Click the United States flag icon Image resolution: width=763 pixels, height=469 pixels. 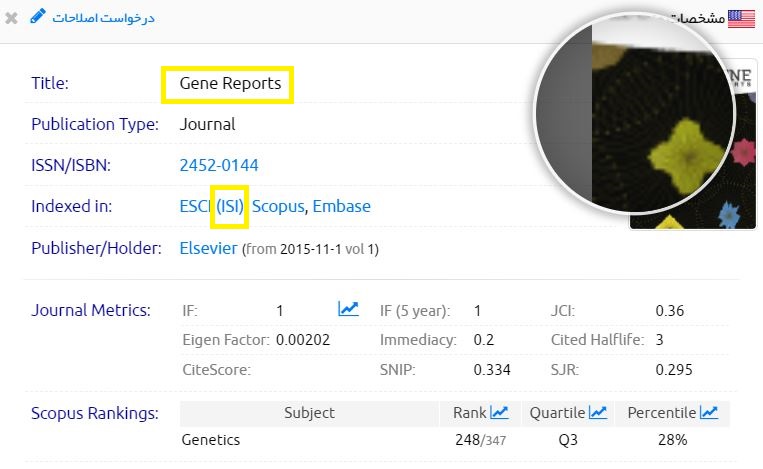click(742, 18)
